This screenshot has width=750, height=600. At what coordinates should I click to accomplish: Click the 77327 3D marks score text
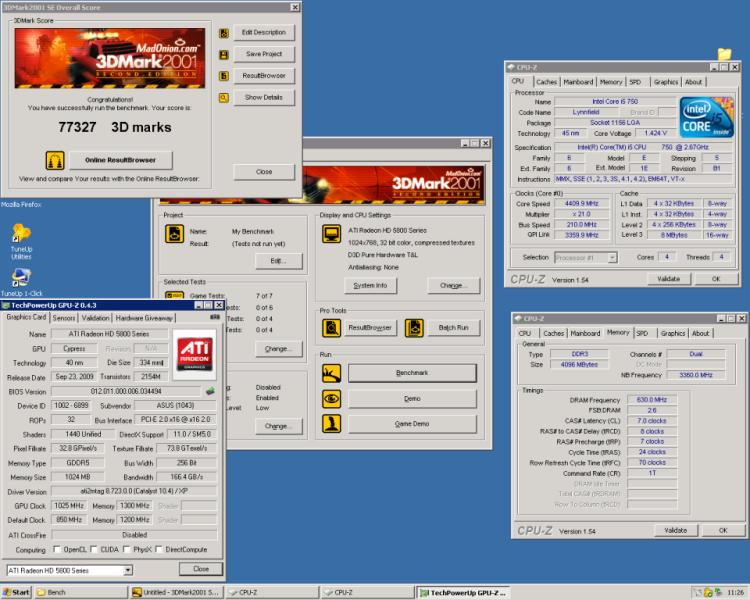[115, 127]
